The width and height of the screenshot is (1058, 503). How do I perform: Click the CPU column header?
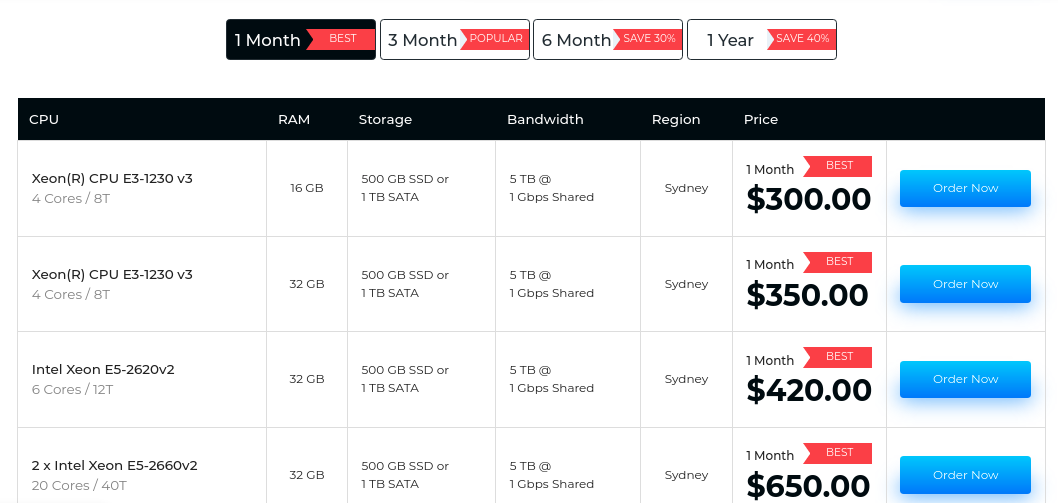tap(44, 119)
